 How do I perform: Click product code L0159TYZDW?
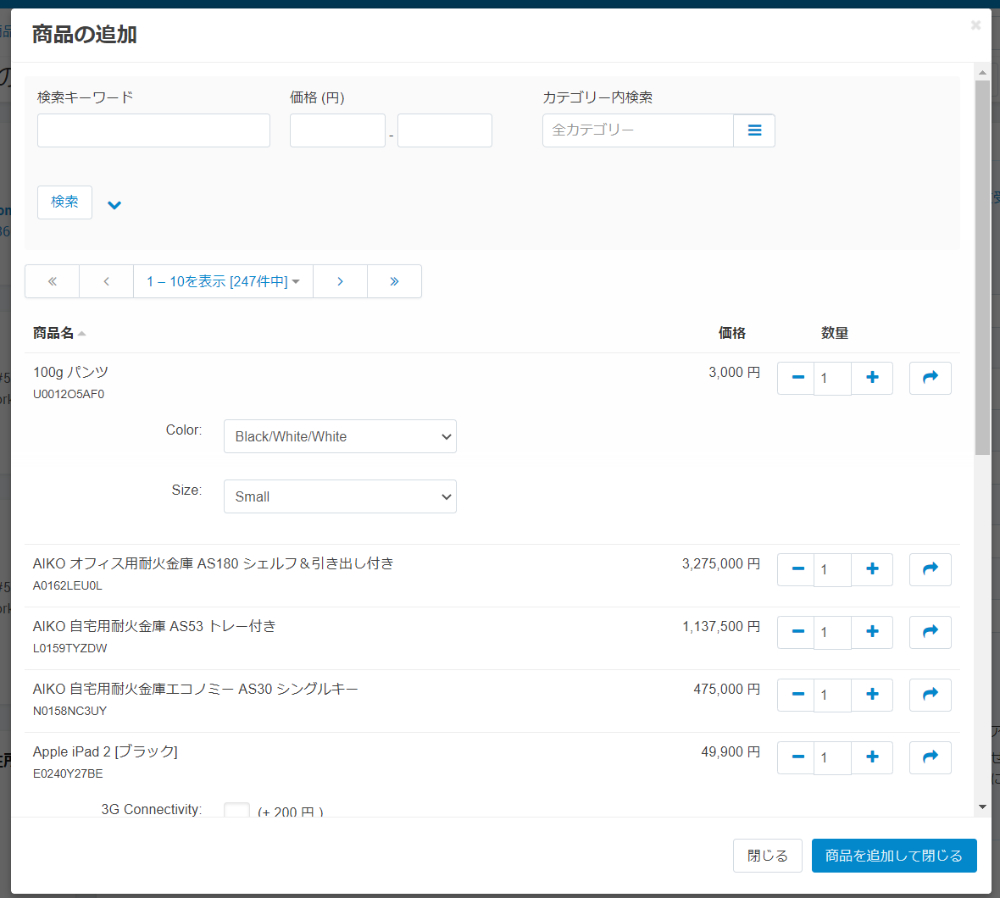[70, 648]
